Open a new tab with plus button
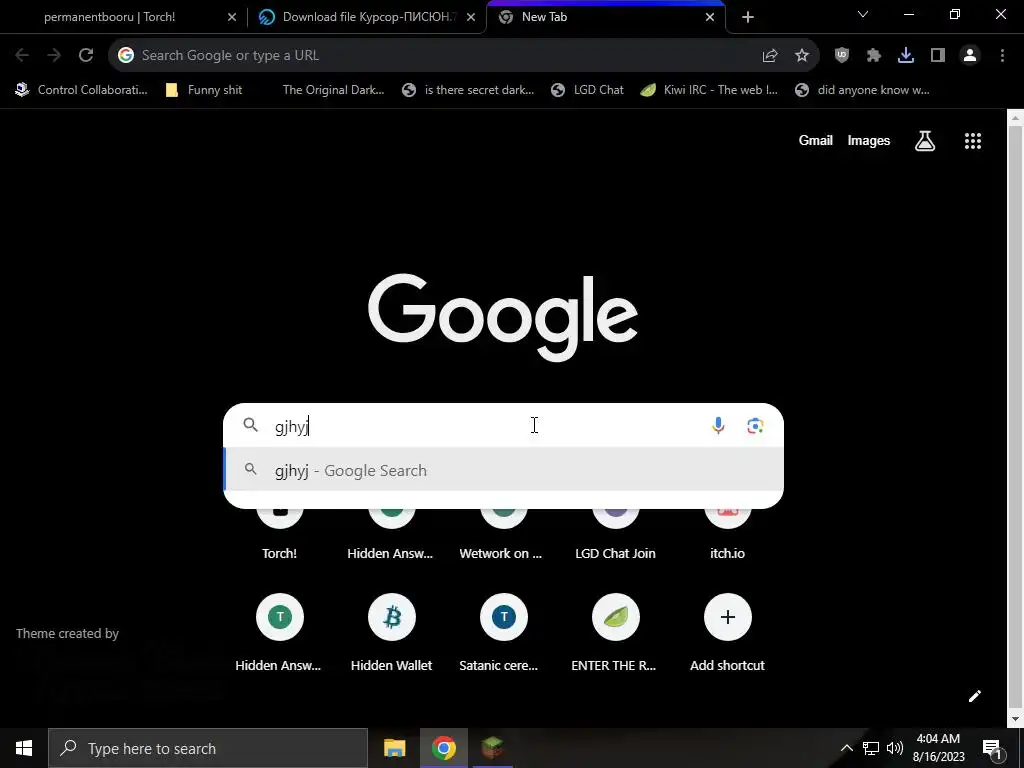1024x768 pixels. pos(748,17)
